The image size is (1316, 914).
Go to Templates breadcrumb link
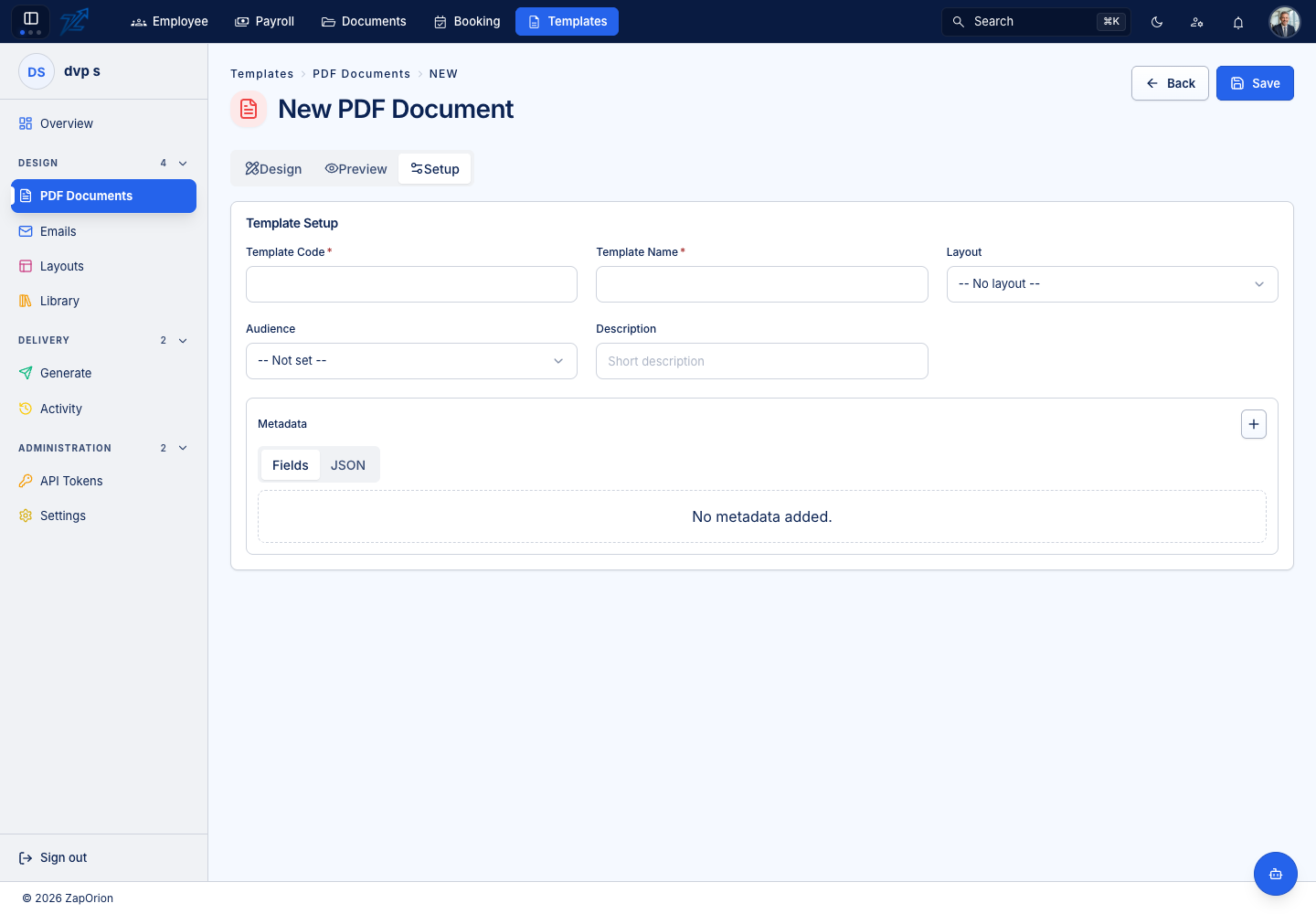262,74
